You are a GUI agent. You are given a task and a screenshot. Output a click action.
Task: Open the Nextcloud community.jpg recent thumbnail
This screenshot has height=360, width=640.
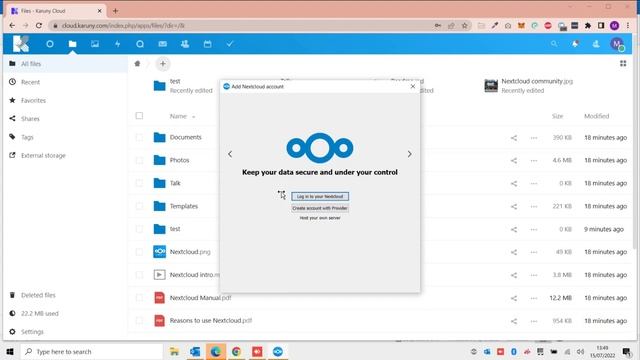491,86
